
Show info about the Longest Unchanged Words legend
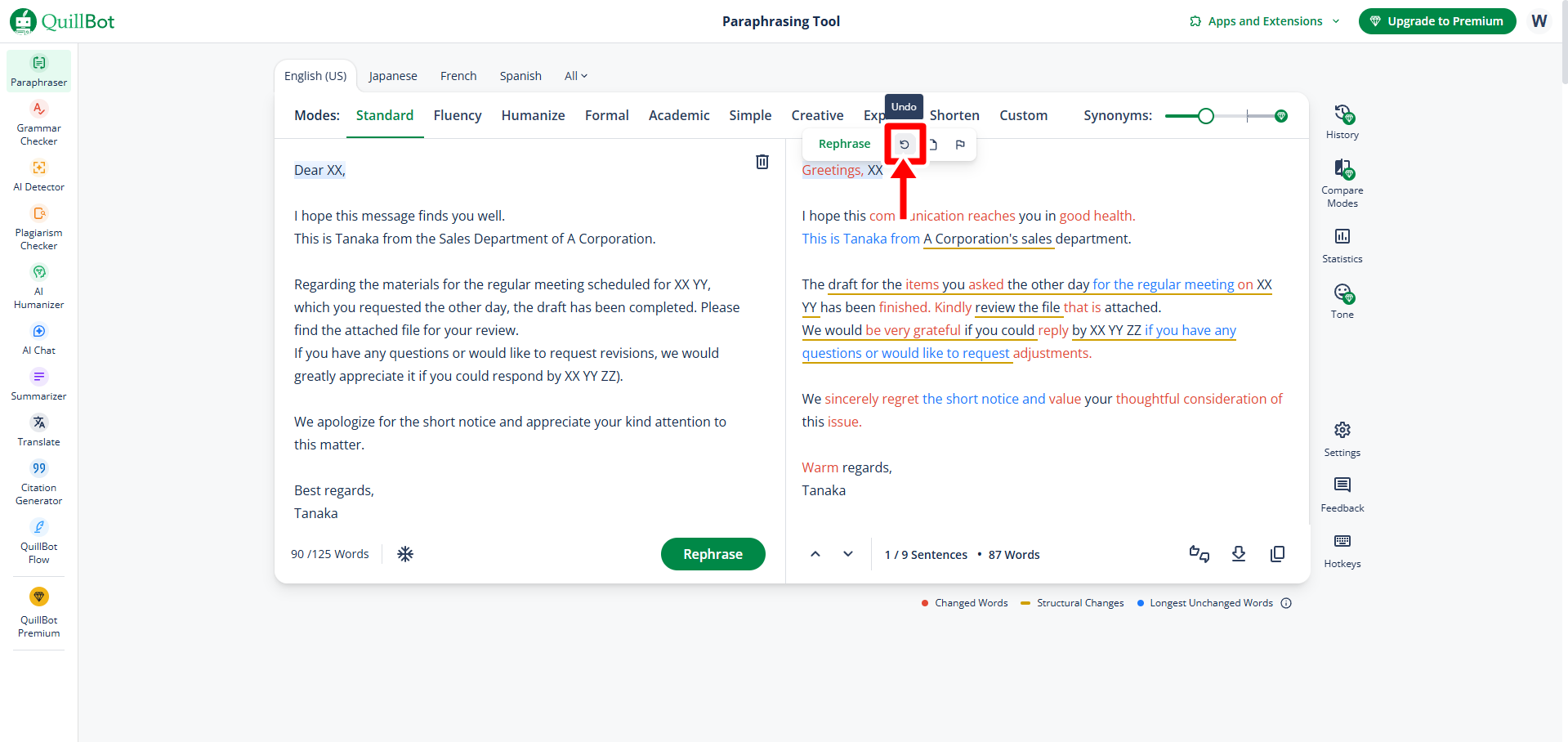pos(1286,603)
